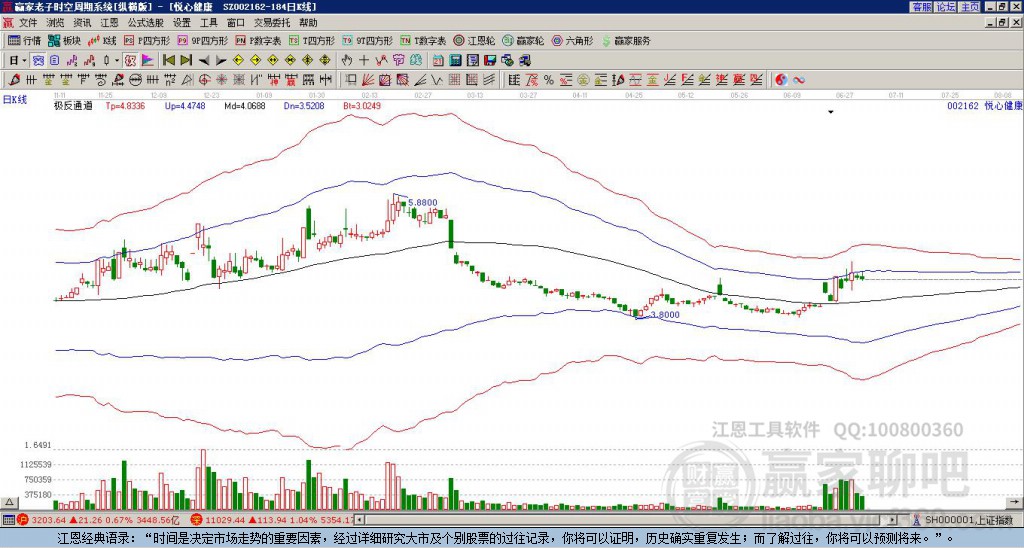Launch the 赢家轮 wheel tool
The height and width of the screenshot is (548, 1024).
(523, 40)
